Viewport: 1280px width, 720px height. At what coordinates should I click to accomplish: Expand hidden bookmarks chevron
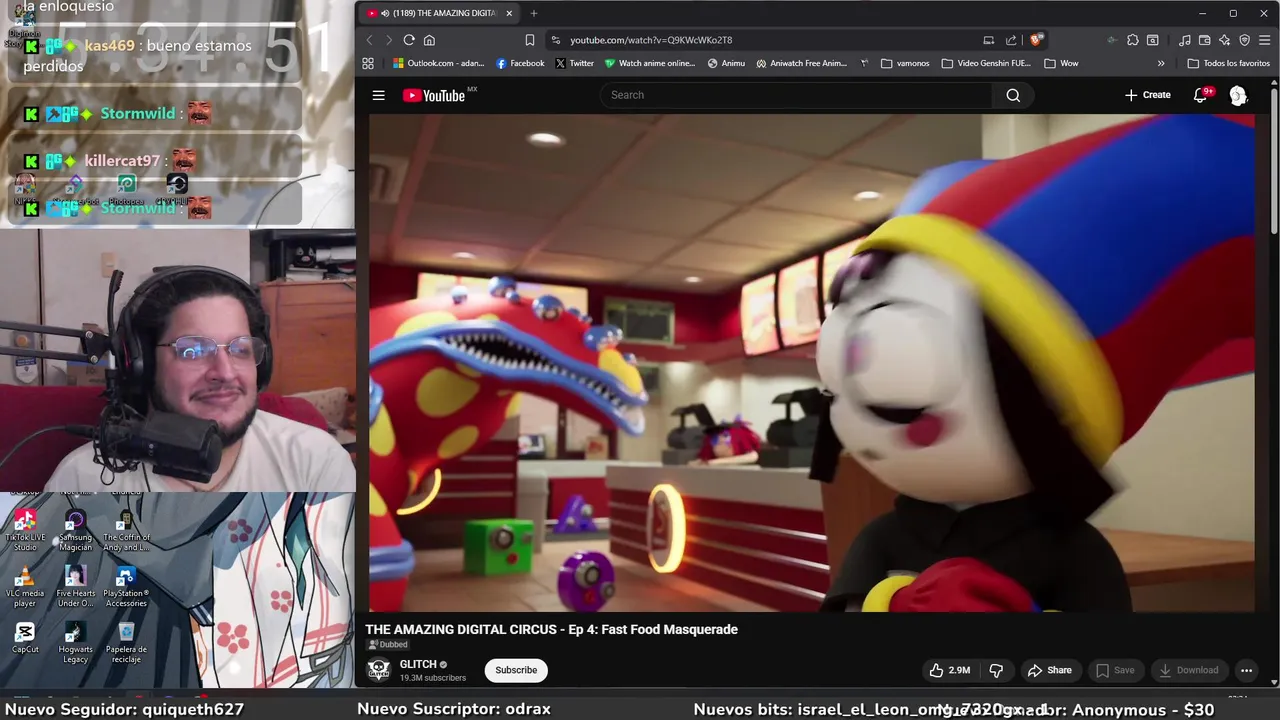point(1161,63)
